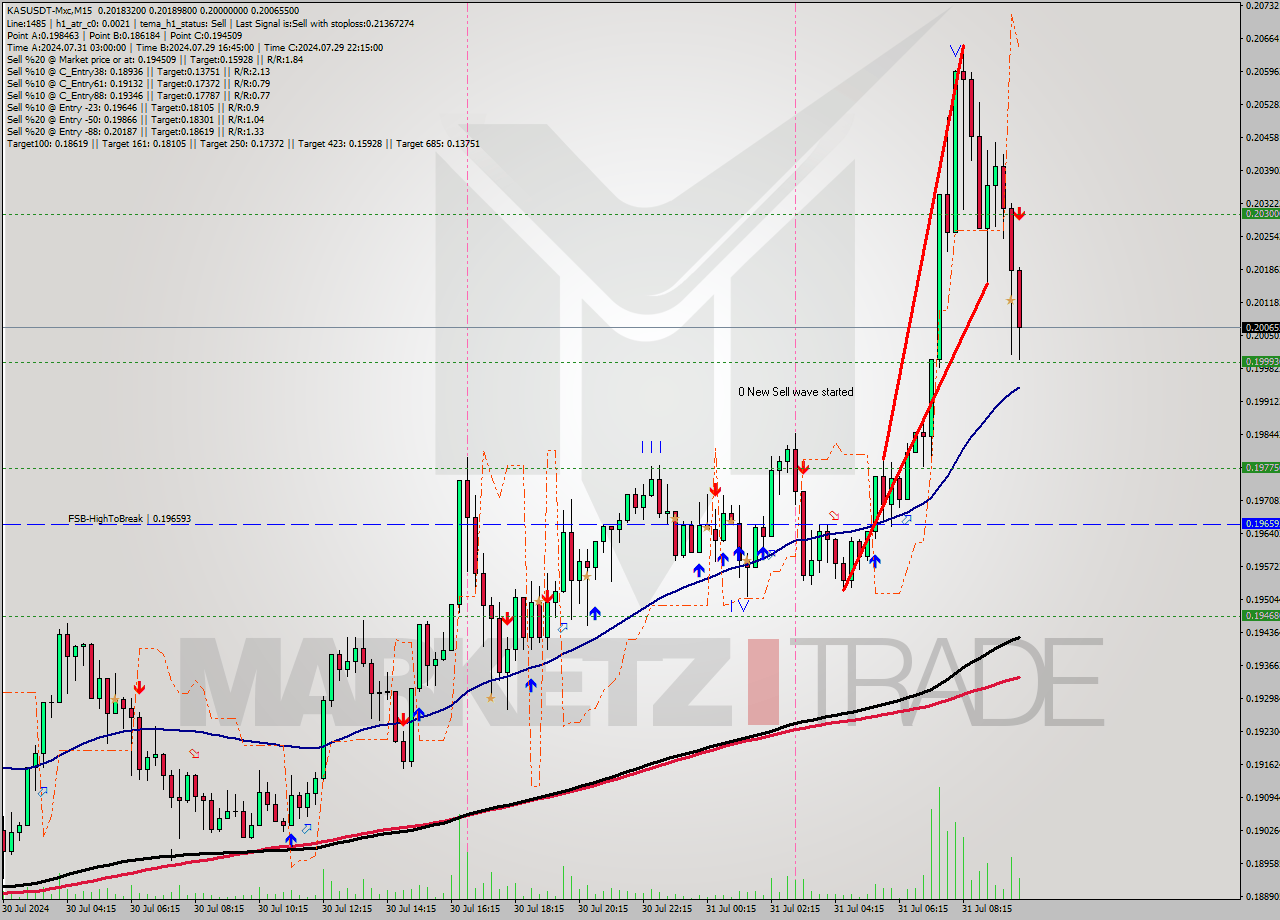This screenshot has height=920, width=1280.
Task: Click the '30 Jul 18:15' time axis label
Action: coord(539,910)
